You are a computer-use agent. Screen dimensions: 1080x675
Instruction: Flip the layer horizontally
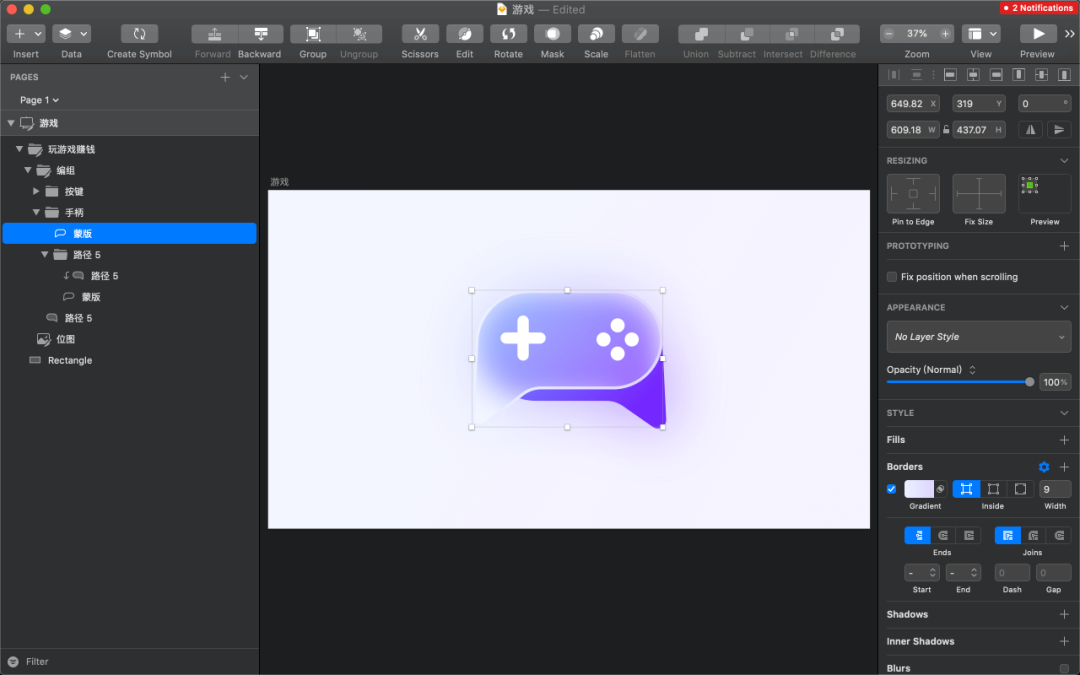(x=1030, y=129)
